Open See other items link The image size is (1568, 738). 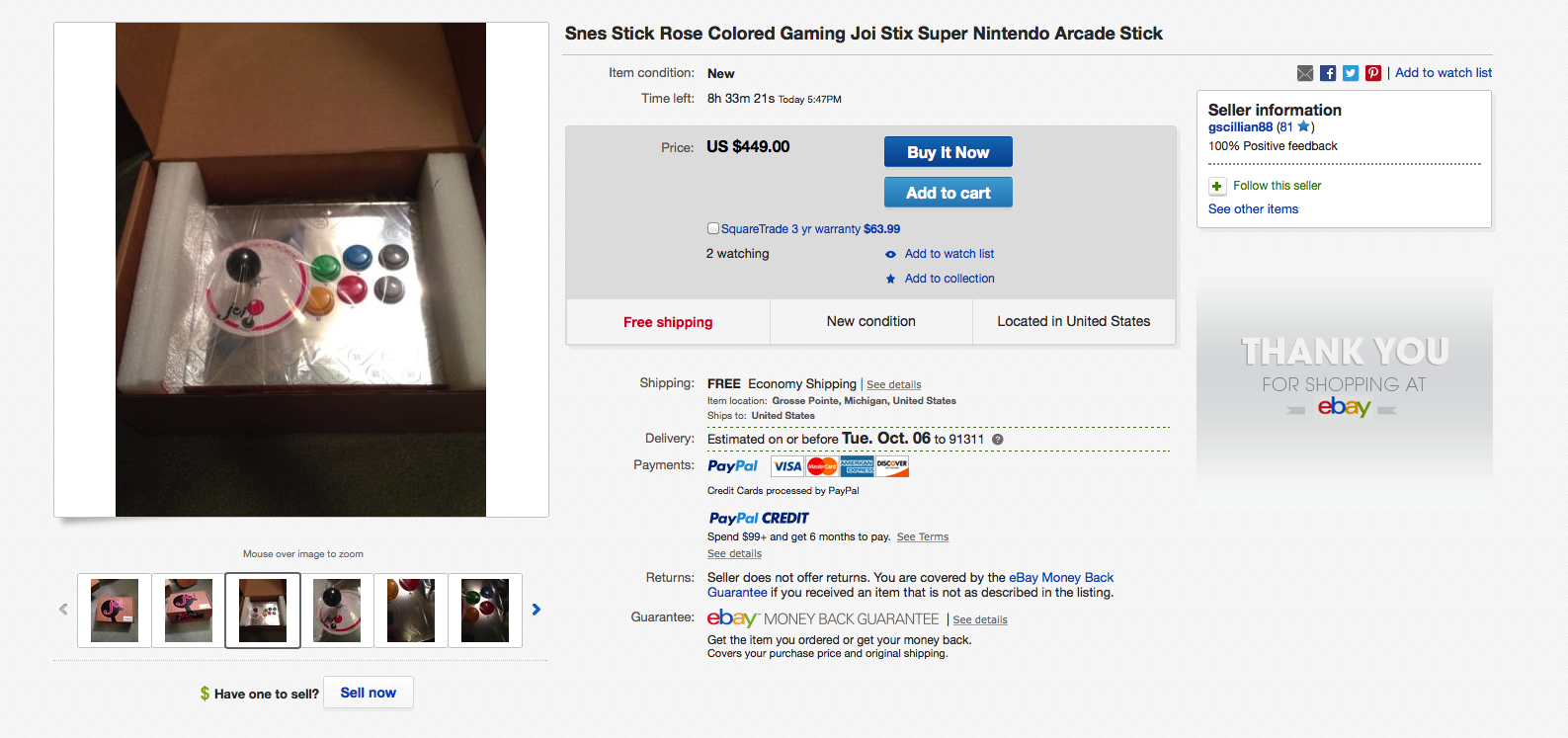[x=1253, y=209]
